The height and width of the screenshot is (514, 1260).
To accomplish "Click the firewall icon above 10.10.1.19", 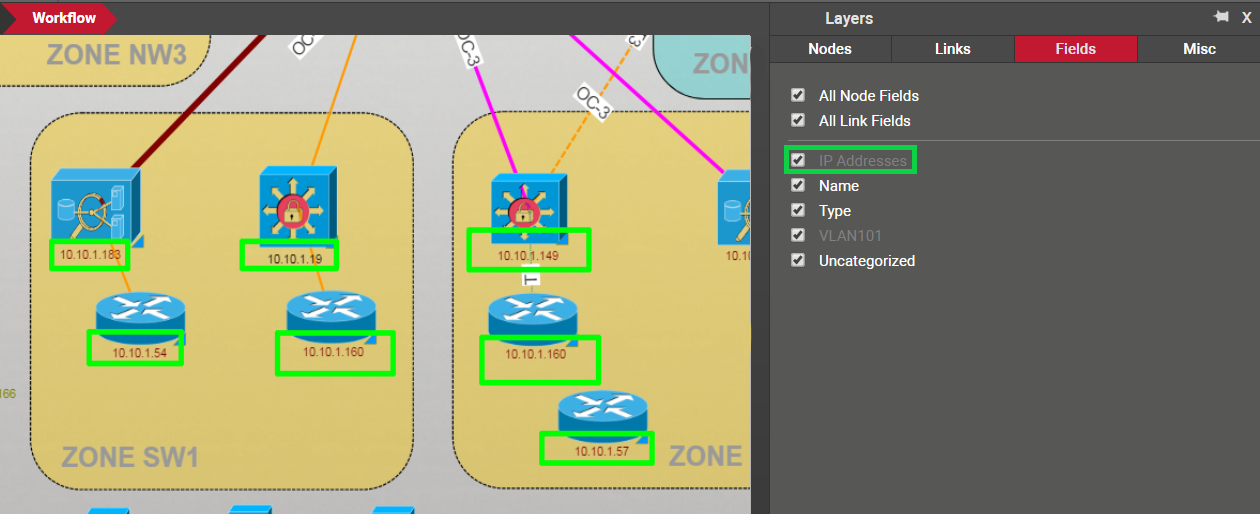I will (292, 205).
